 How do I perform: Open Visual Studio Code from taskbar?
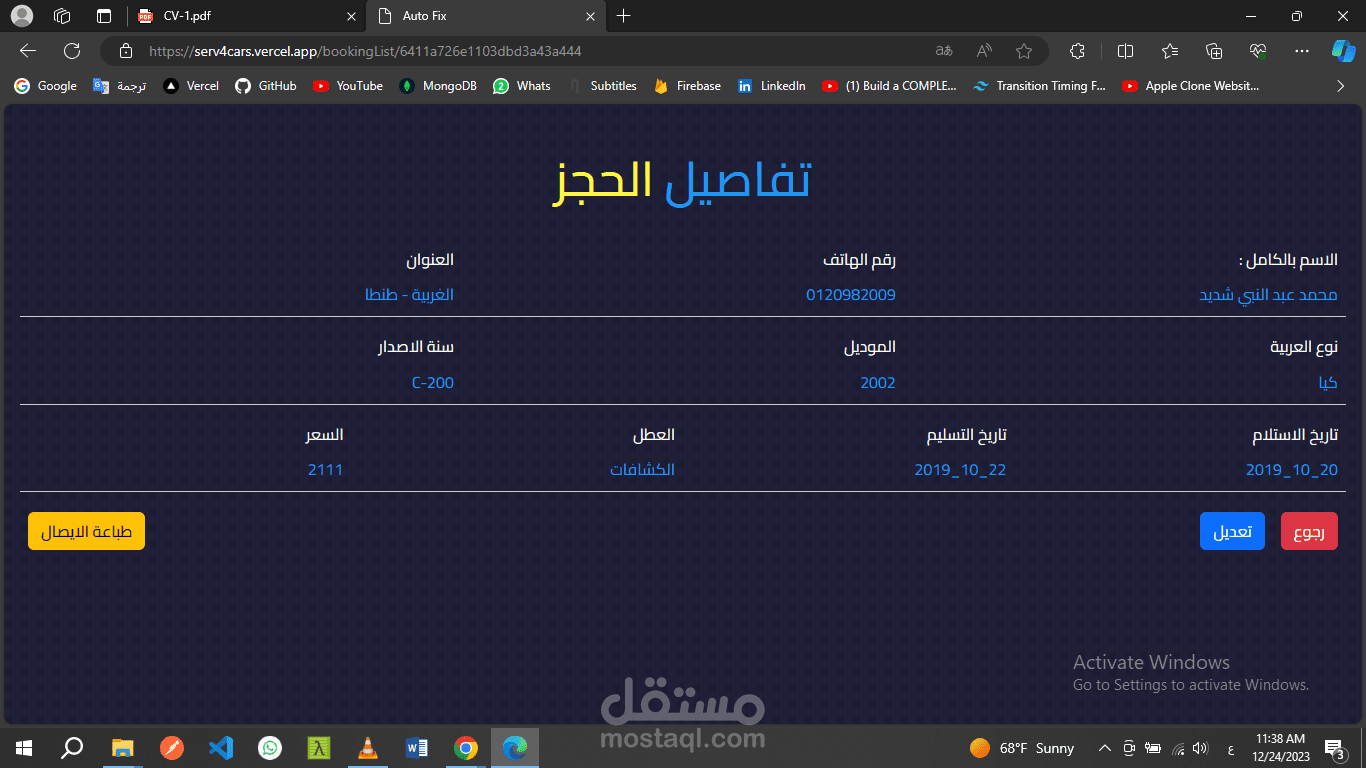(x=220, y=748)
